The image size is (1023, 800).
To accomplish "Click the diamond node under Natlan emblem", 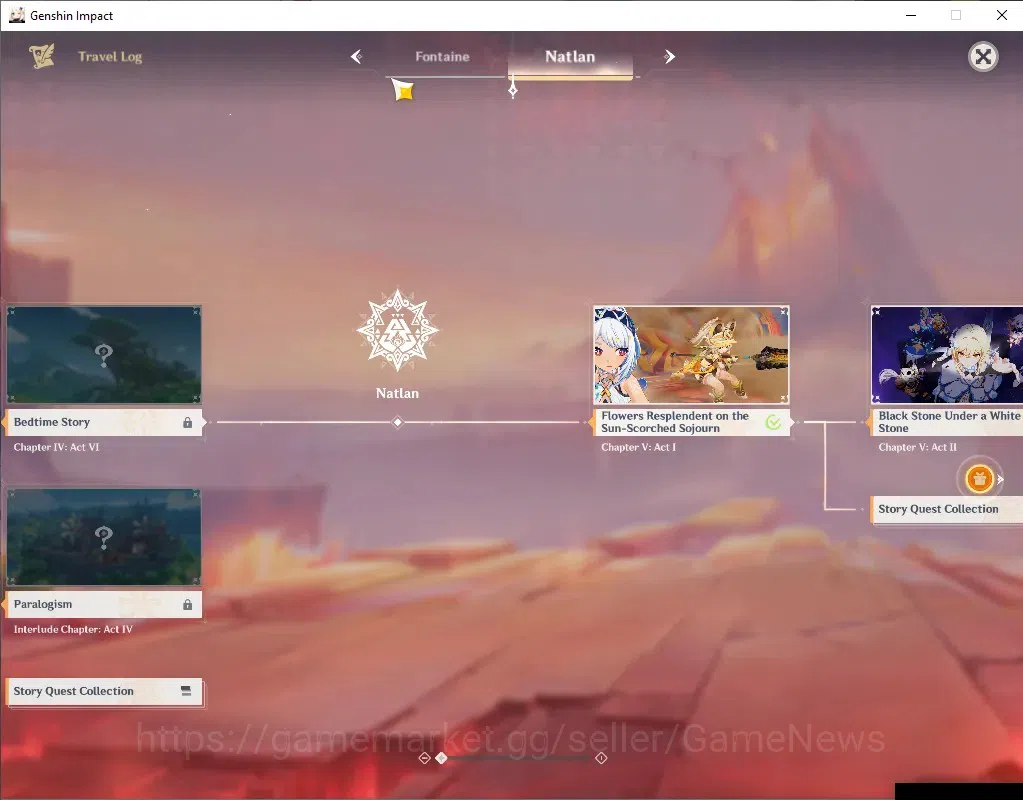I will click(x=397, y=422).
